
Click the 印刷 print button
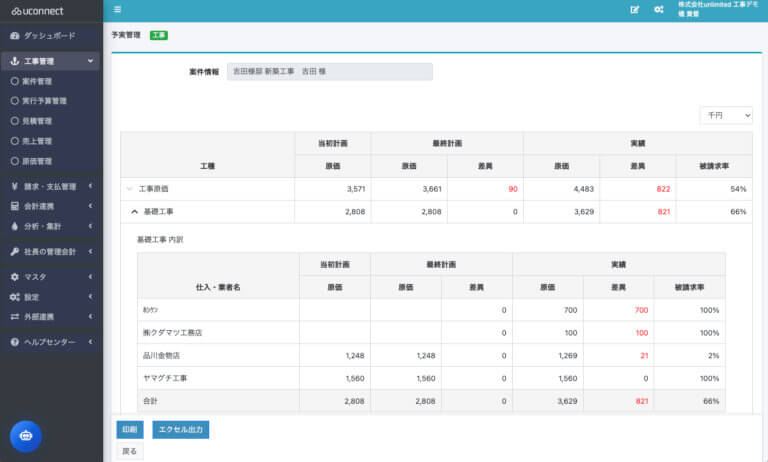pyautogui.click(x=130, y=430)
